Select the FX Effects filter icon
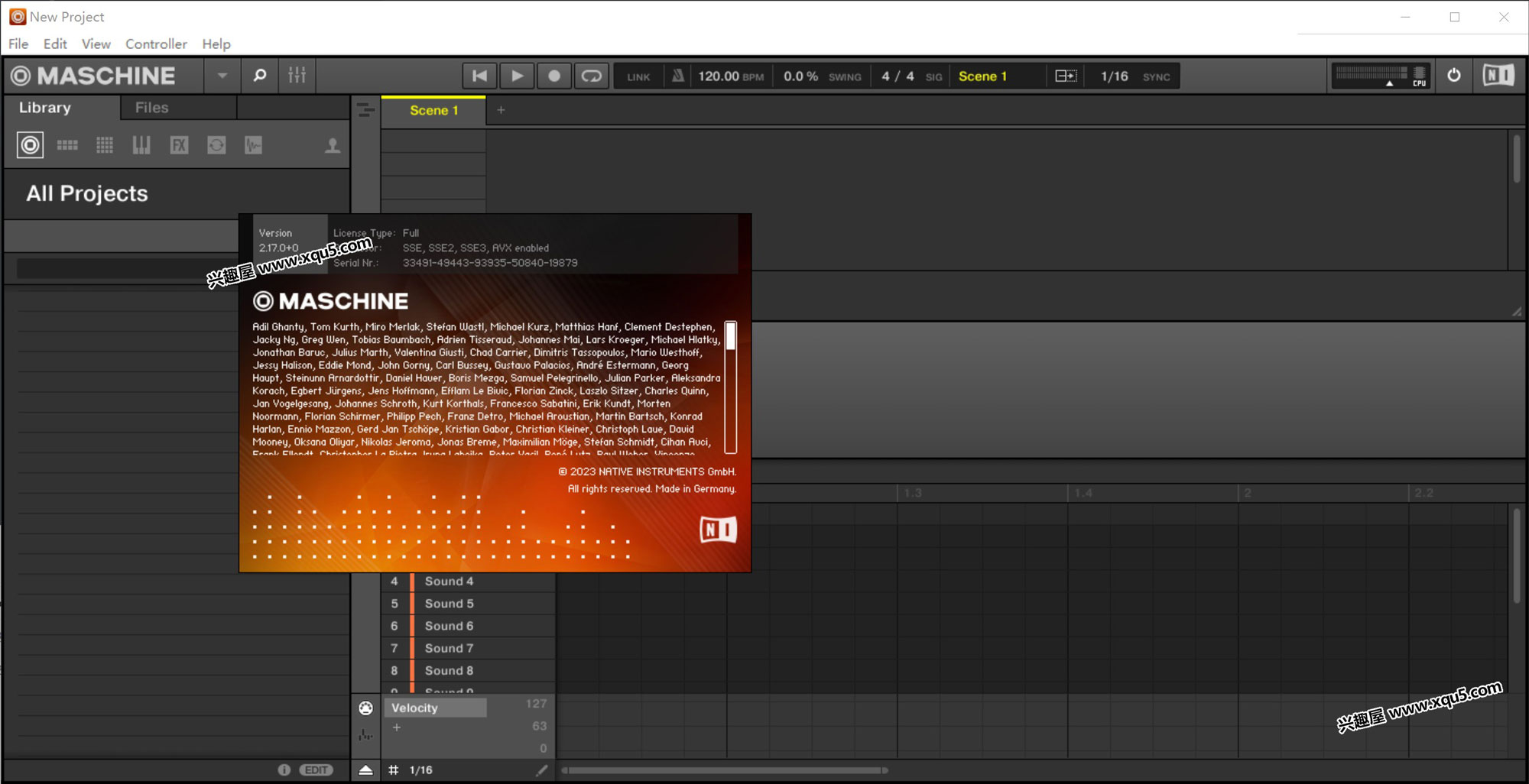Viewport: 1529px width, 784px height. [179, 145]
